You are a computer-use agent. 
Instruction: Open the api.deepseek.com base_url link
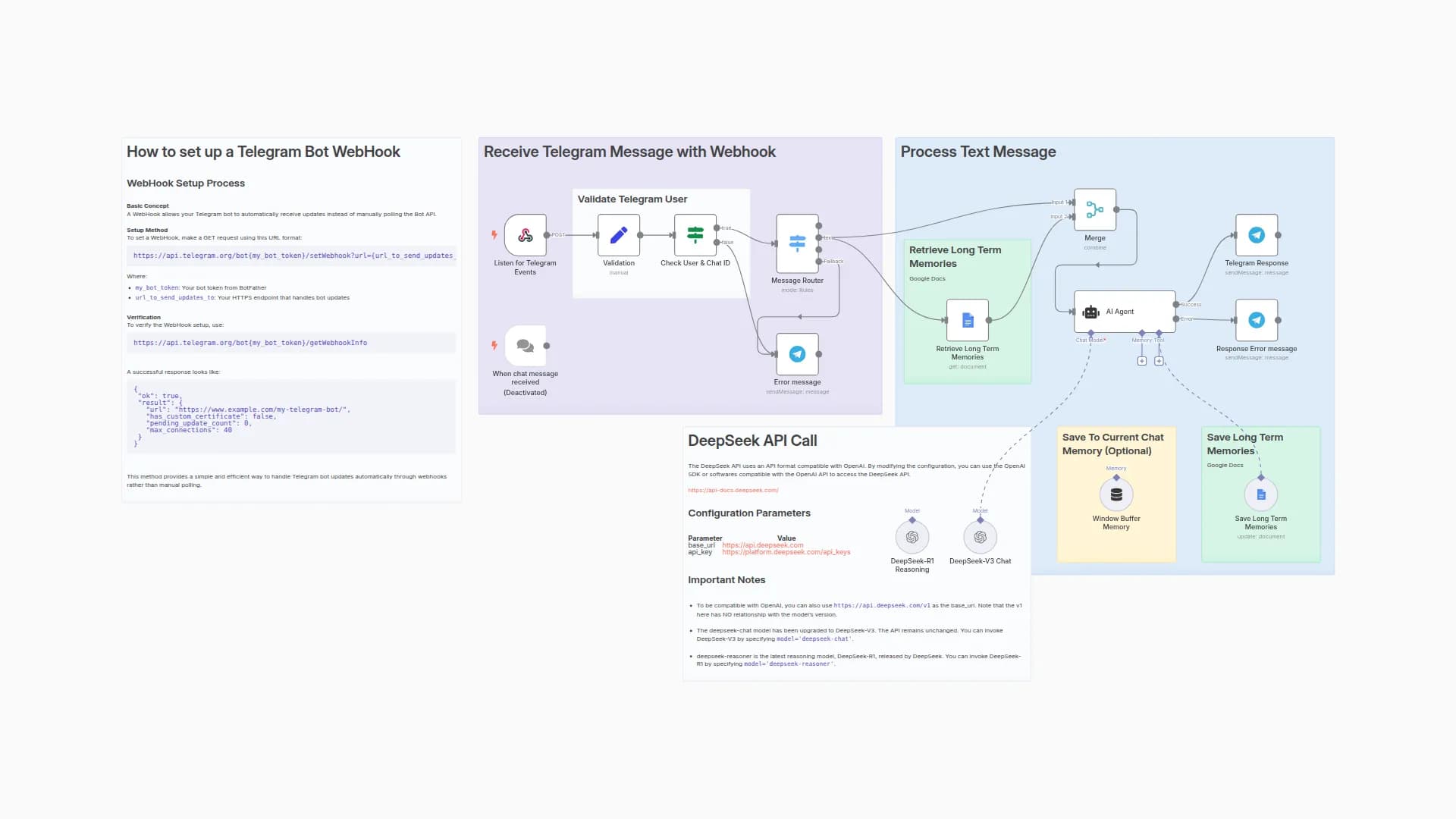(763, 545)
